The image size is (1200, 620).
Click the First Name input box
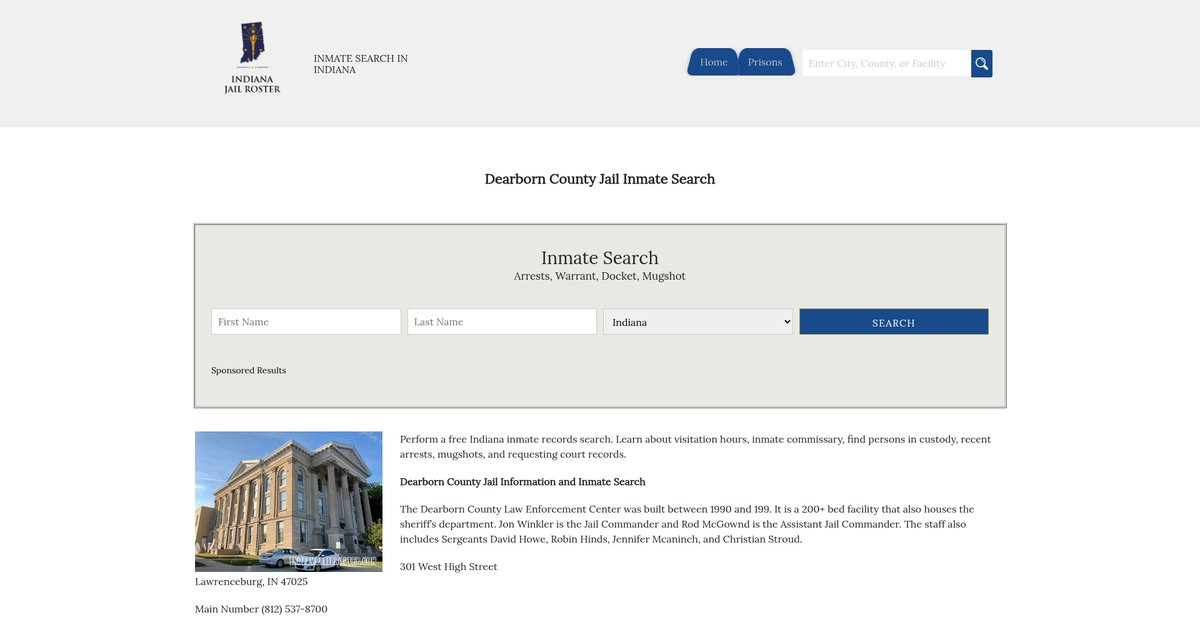[x=306, y=322]
